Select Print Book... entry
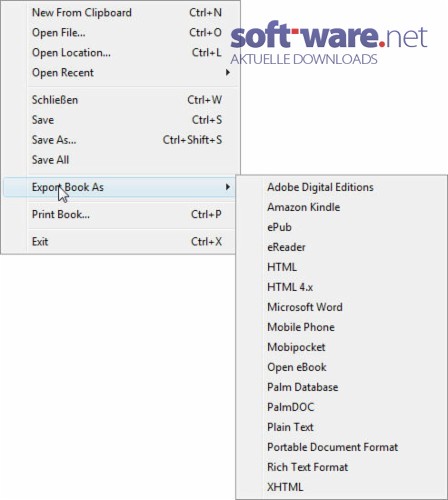The image size is (448, 500). [120, 214]
